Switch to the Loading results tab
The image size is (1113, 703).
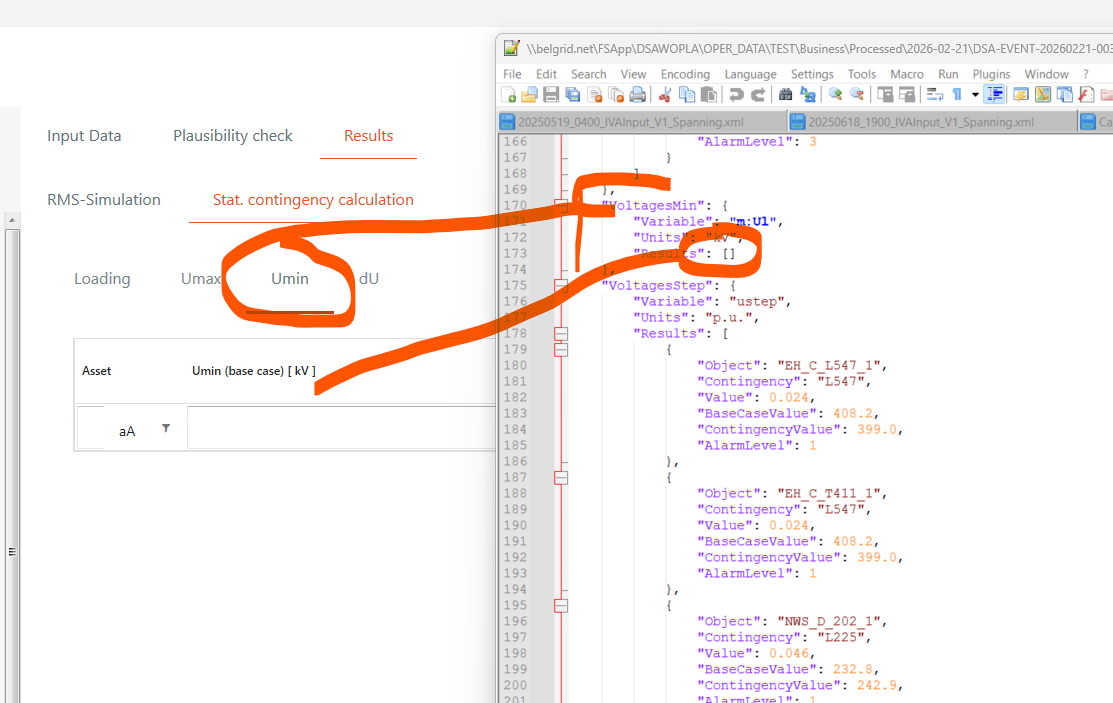point(102,279)
